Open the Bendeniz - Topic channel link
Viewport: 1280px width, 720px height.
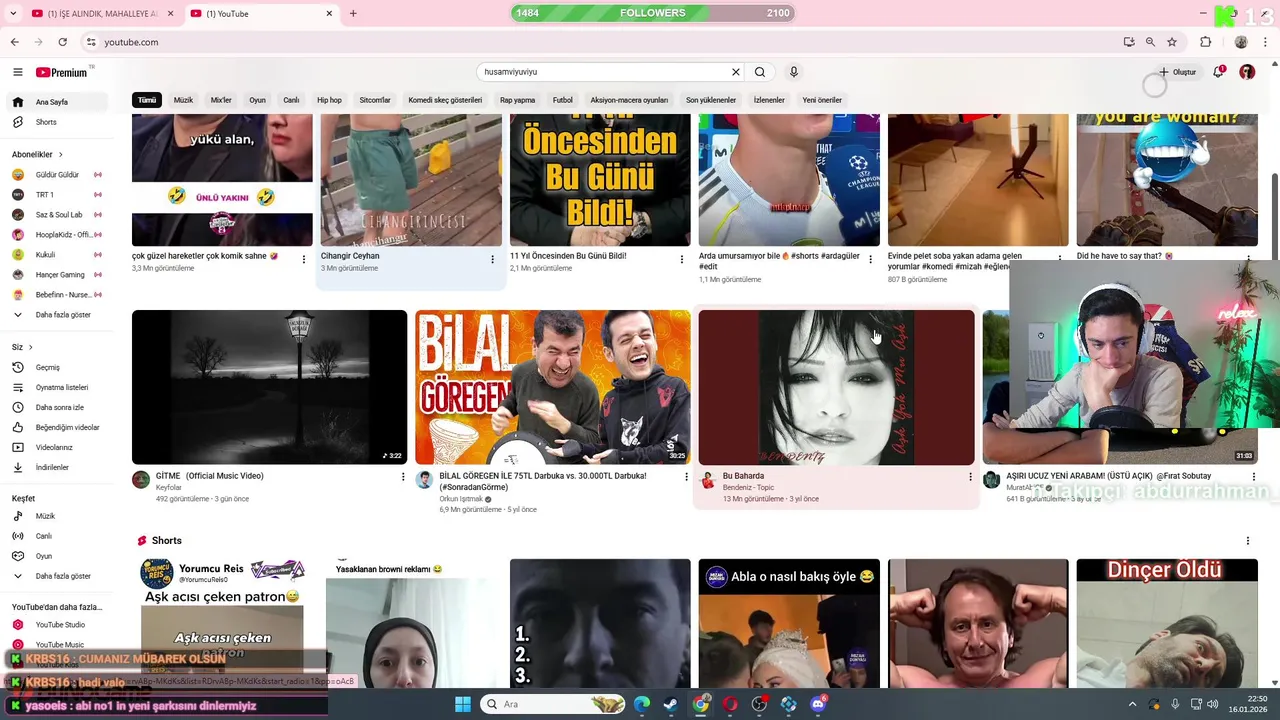[x=748, y=487]
